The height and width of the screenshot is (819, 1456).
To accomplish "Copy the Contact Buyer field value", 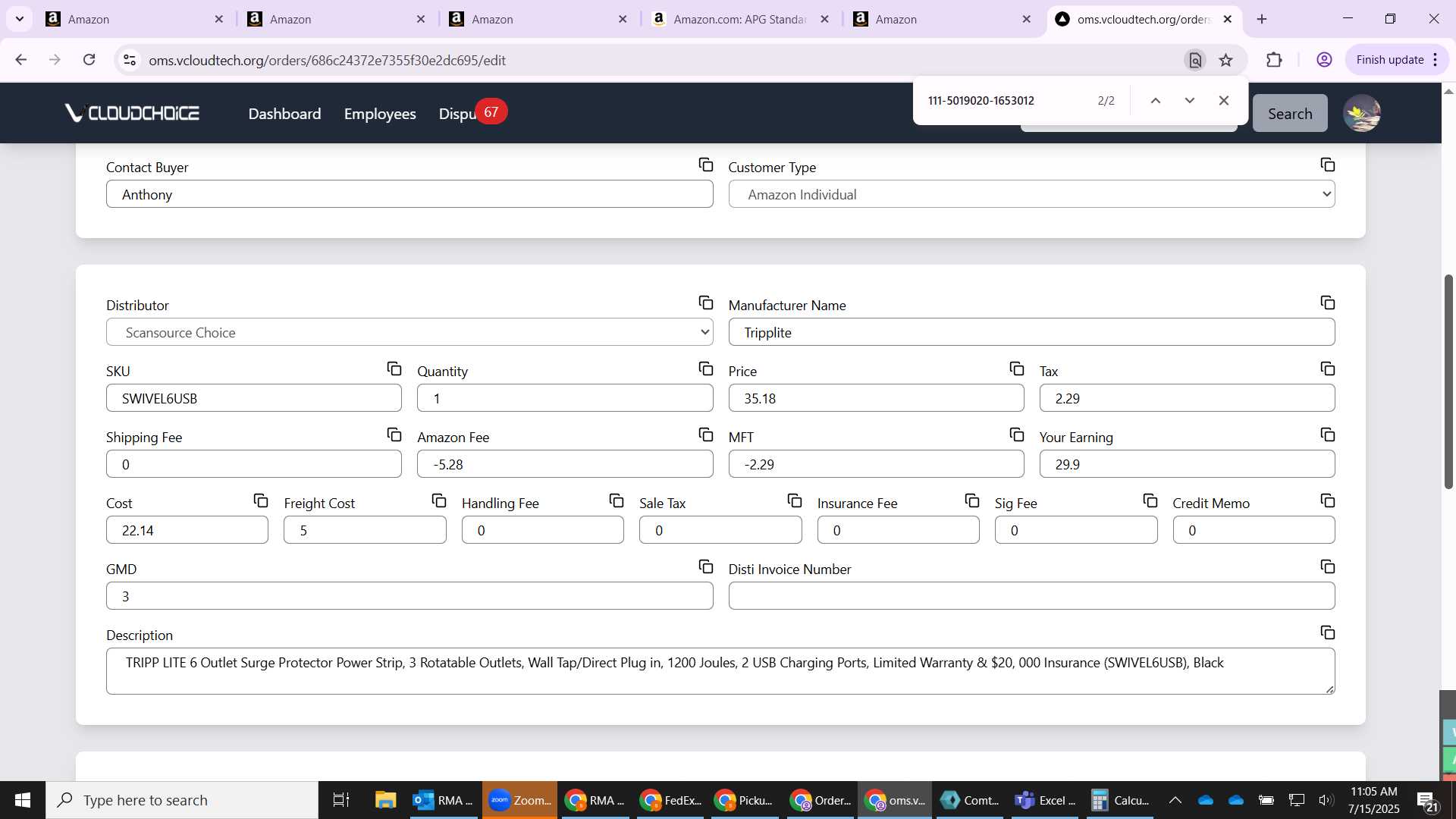I will pyautogui.click(x=705, y=165).
